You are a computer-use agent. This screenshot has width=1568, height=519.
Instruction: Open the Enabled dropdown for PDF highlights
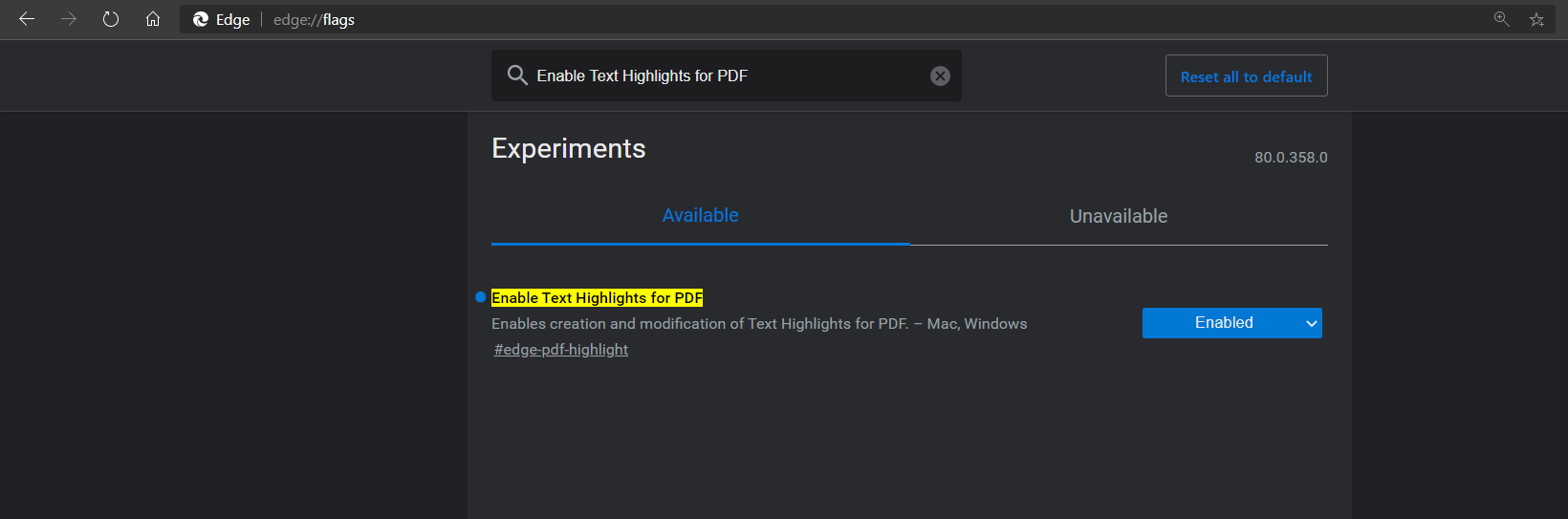pyautogui.click(x=1224, y=323)
